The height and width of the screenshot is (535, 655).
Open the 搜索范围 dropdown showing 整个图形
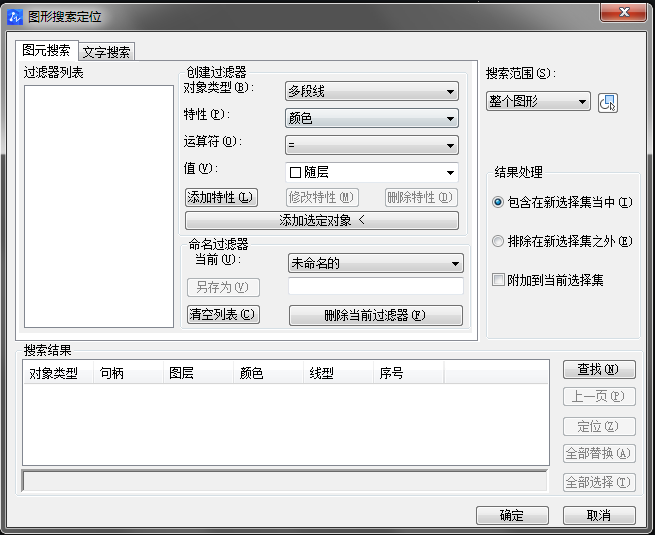(x=539, y=102)
